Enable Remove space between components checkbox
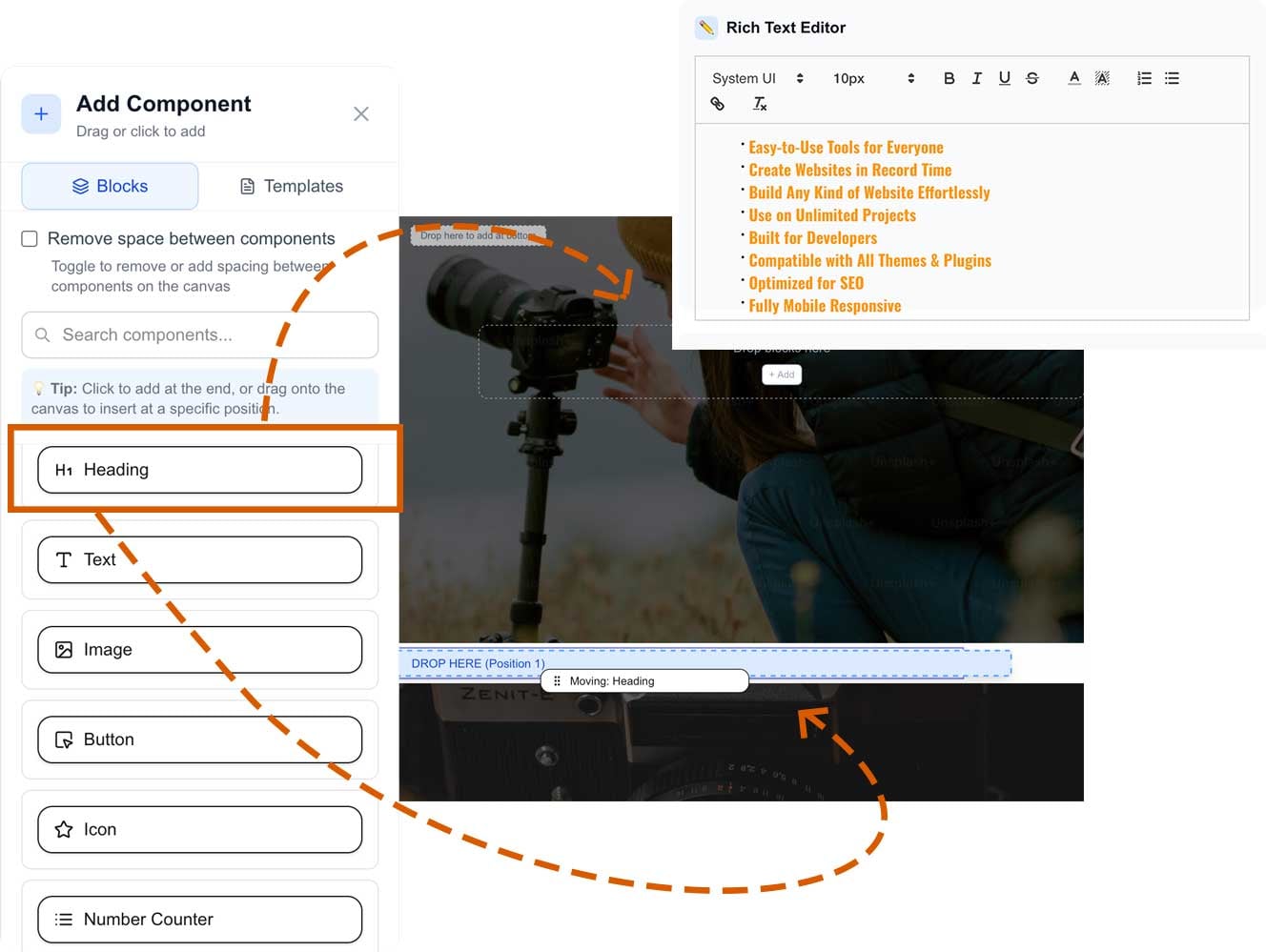The width and height of the screenshot is (1266, 952). pyautogui.click(x=30, y=238)
